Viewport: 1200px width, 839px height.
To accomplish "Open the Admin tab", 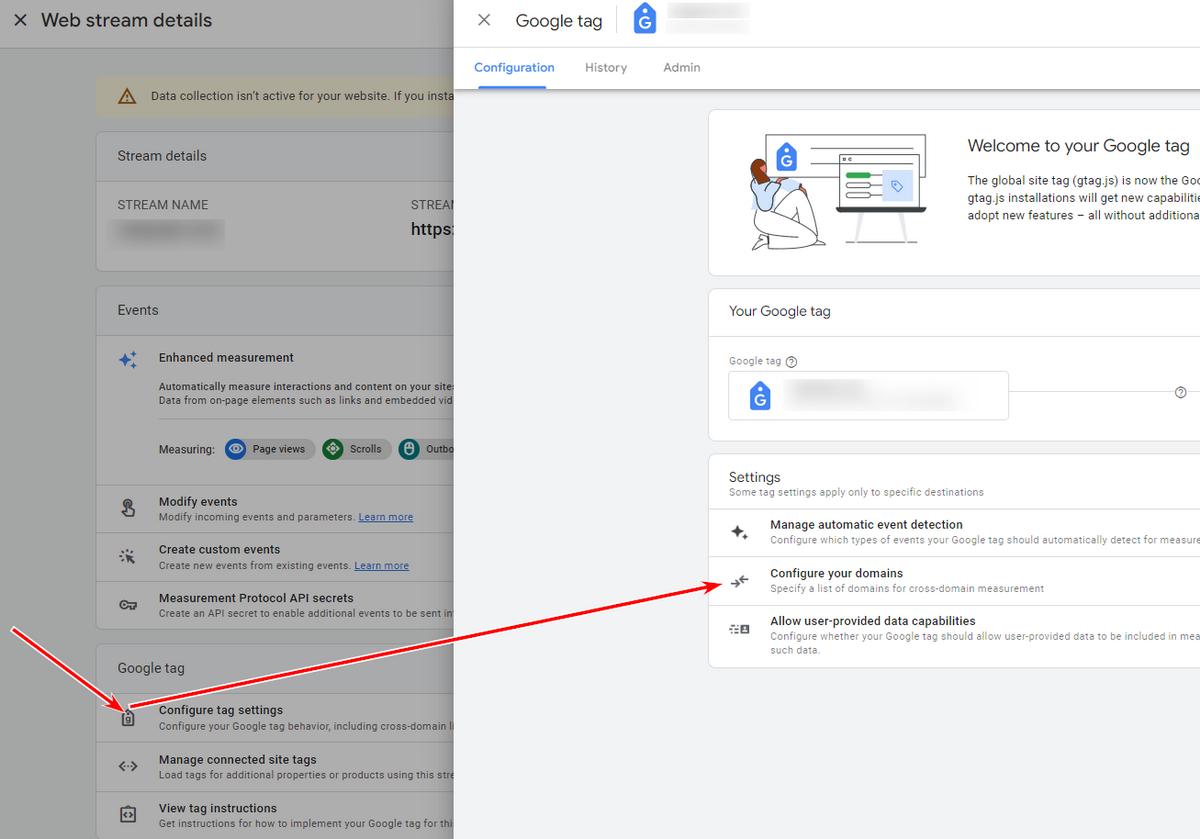I will pyautogui.click(x=682, y=68).
